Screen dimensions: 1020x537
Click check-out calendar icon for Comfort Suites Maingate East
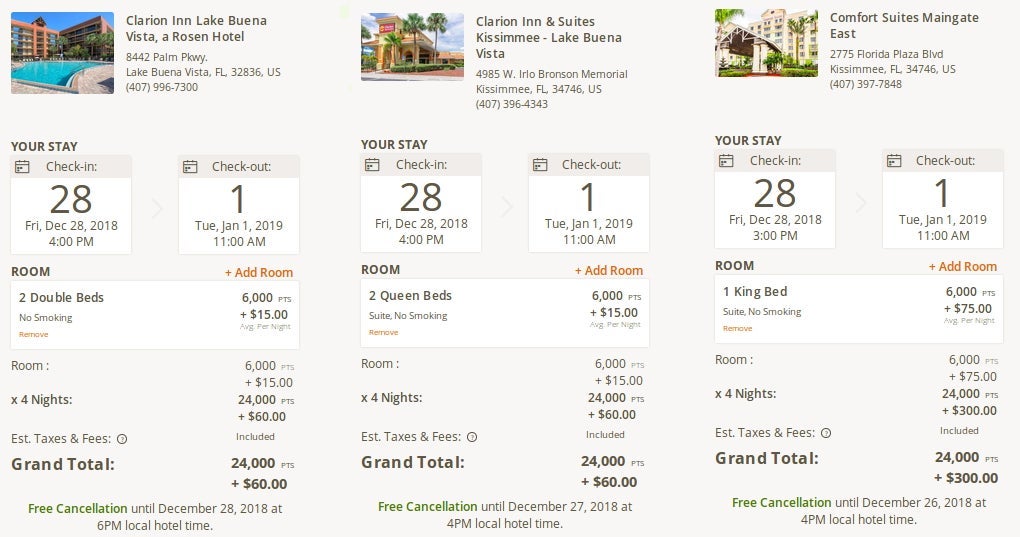tap(894, 161)
